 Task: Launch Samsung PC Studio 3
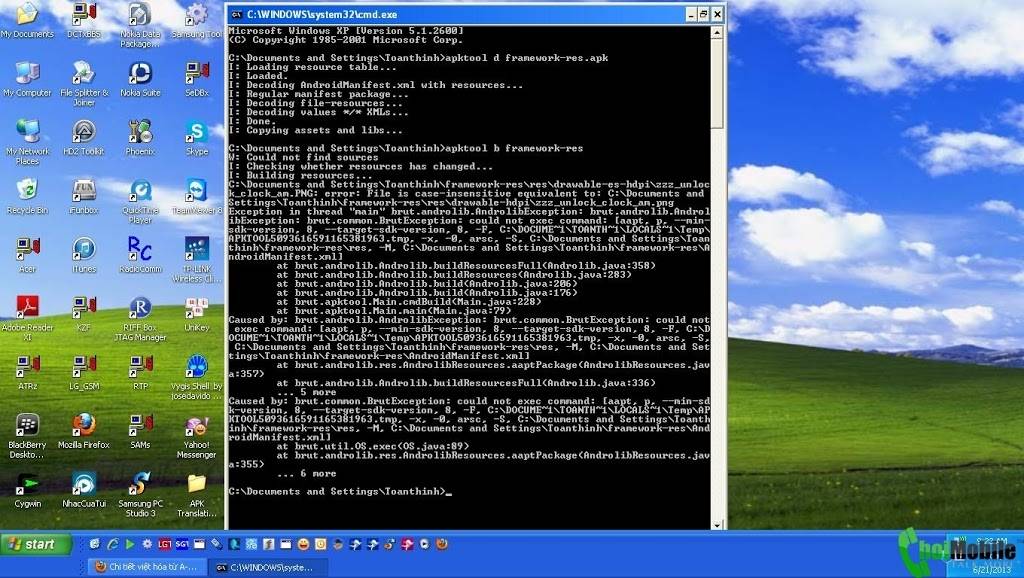coord(140,494)
